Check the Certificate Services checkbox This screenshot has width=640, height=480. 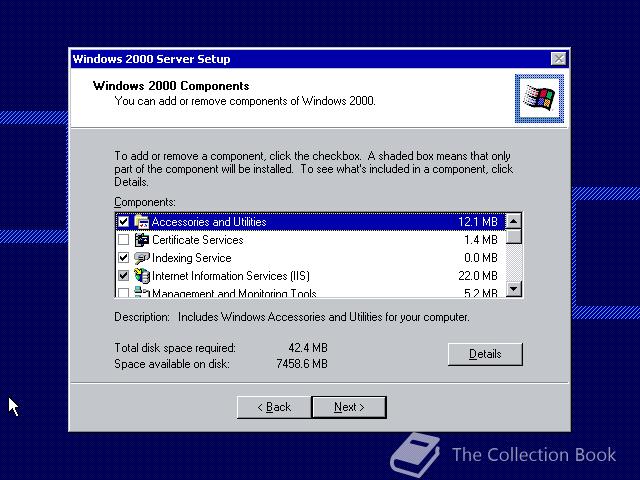123,240
